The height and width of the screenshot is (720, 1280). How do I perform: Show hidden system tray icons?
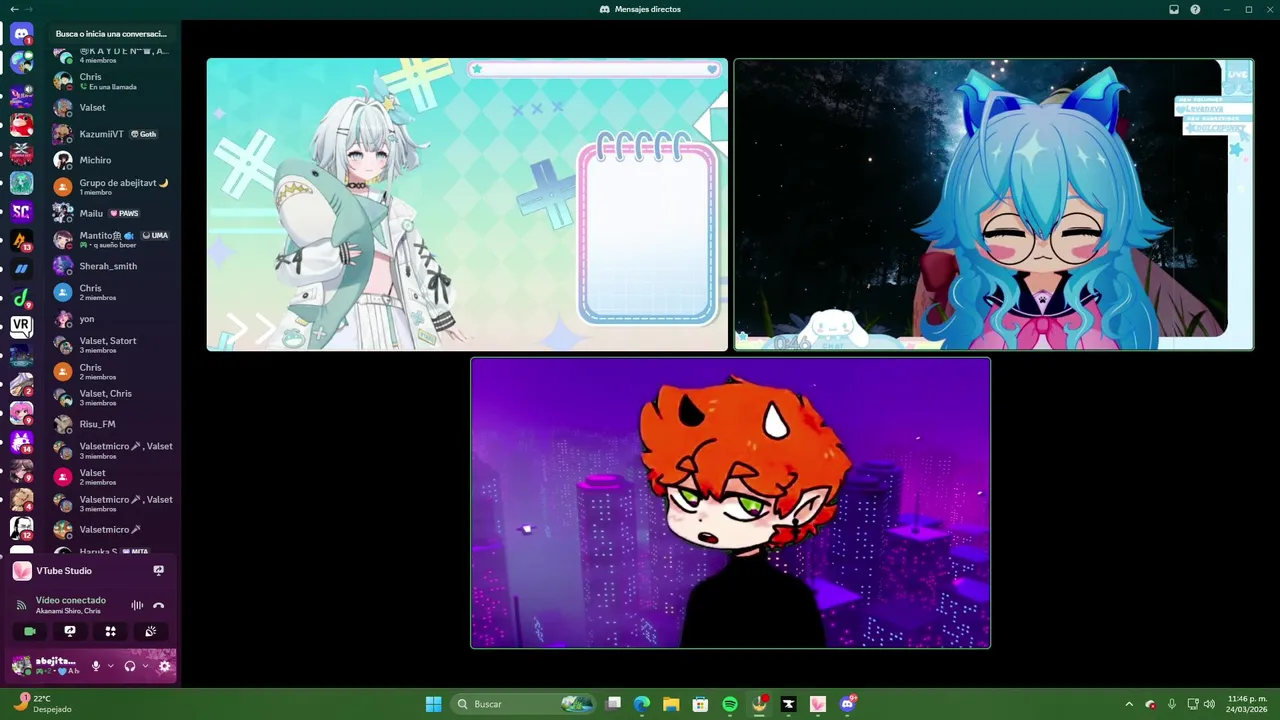coord(1129,704)
